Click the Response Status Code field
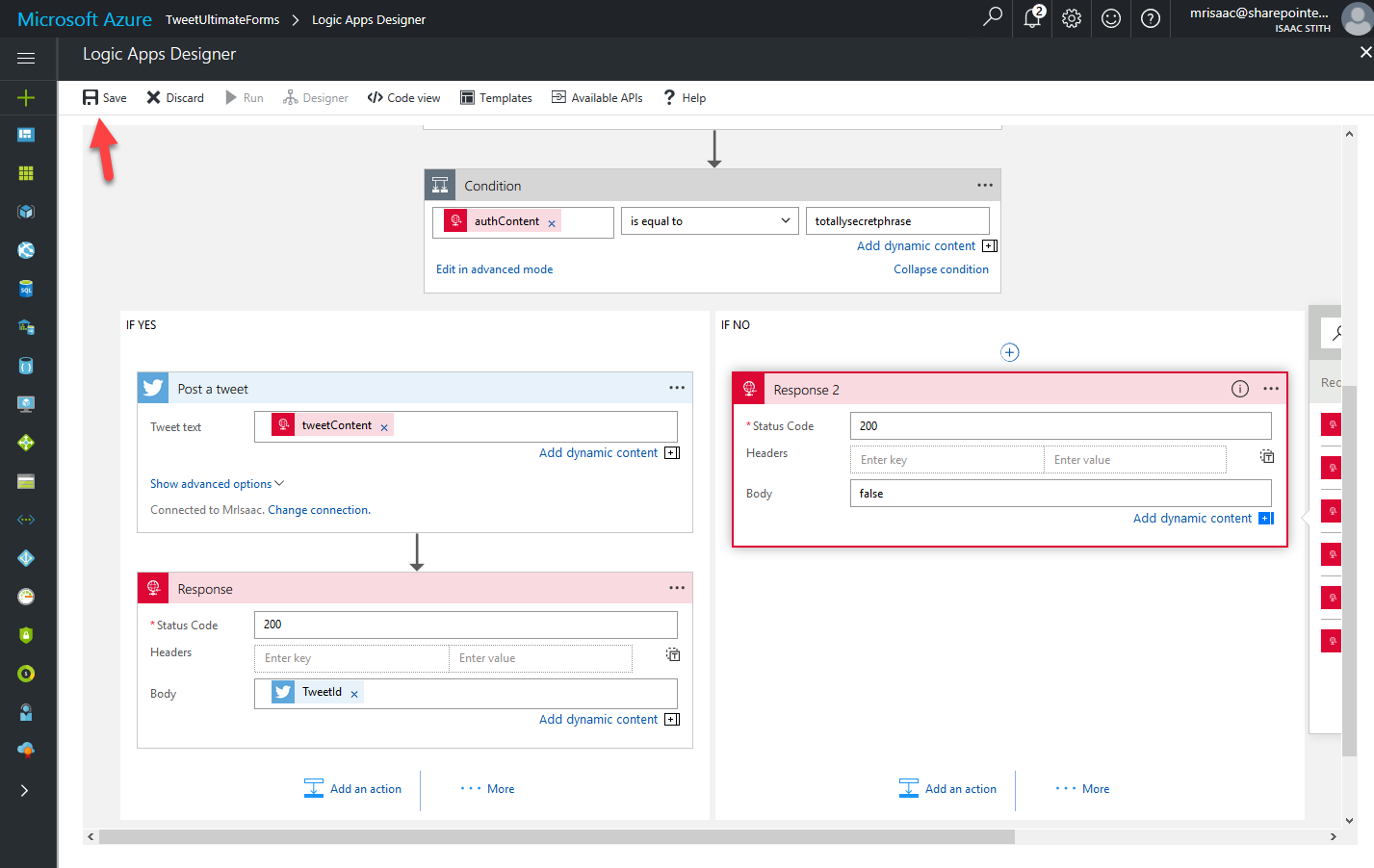The width and height of the screenshot is (1374, 868). pyautogui.click(x=466, y=625)
